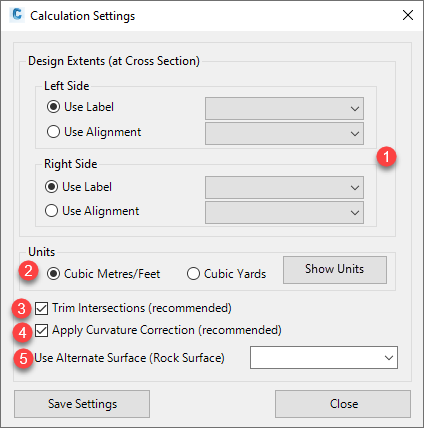Screen dimensions: 424x428
Task: Open Left Side Use Label dropdown
Action: (x=284, y=108)
